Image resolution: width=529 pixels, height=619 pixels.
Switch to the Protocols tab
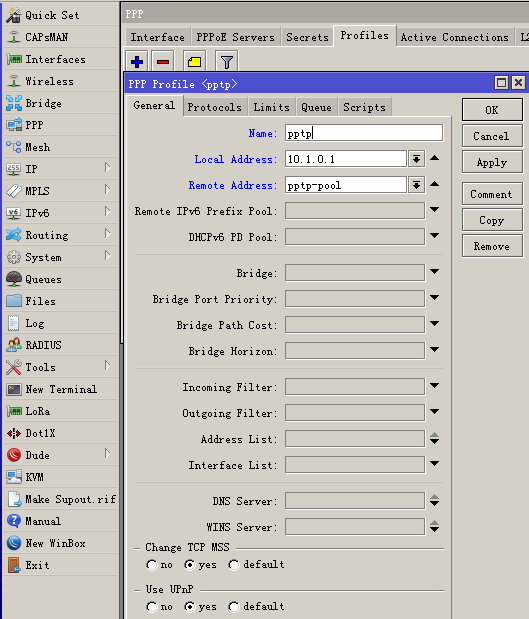click(214, 107)
